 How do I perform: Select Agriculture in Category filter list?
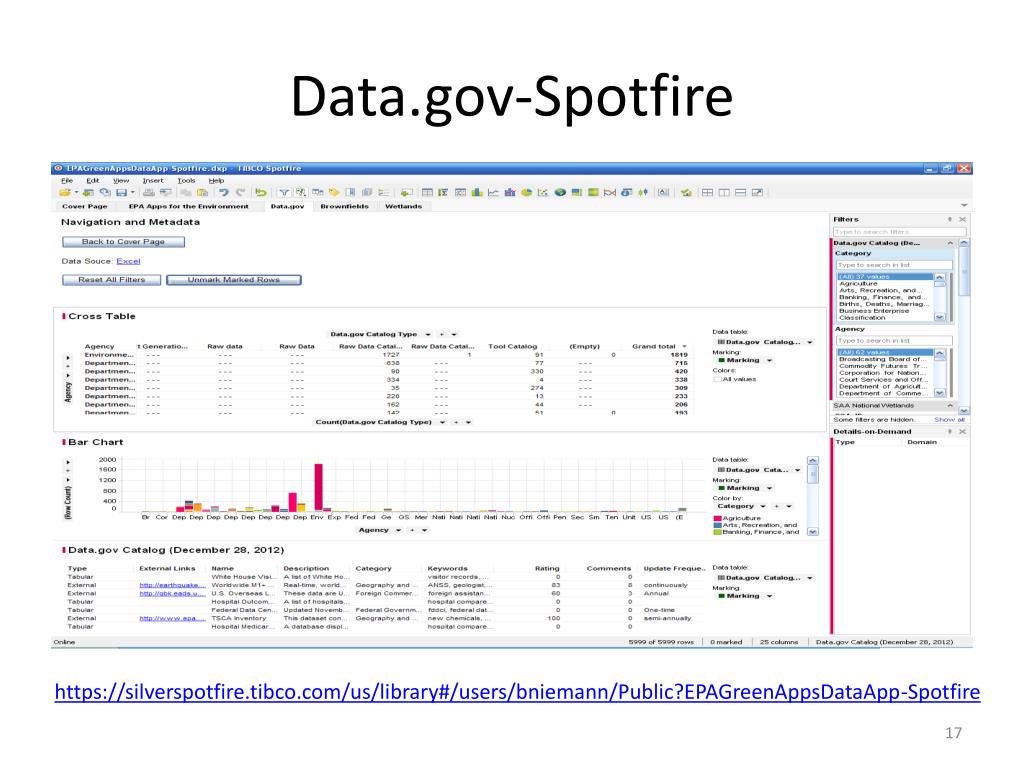coord(858,284)
